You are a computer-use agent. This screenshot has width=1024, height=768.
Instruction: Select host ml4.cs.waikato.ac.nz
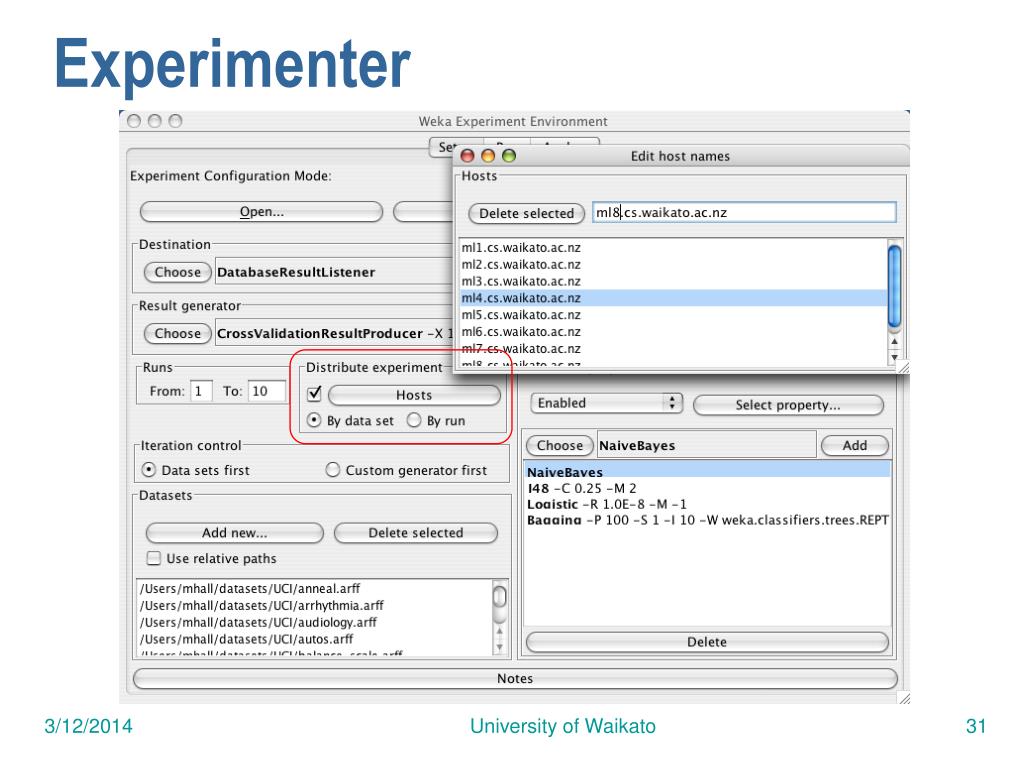[673, 298]
